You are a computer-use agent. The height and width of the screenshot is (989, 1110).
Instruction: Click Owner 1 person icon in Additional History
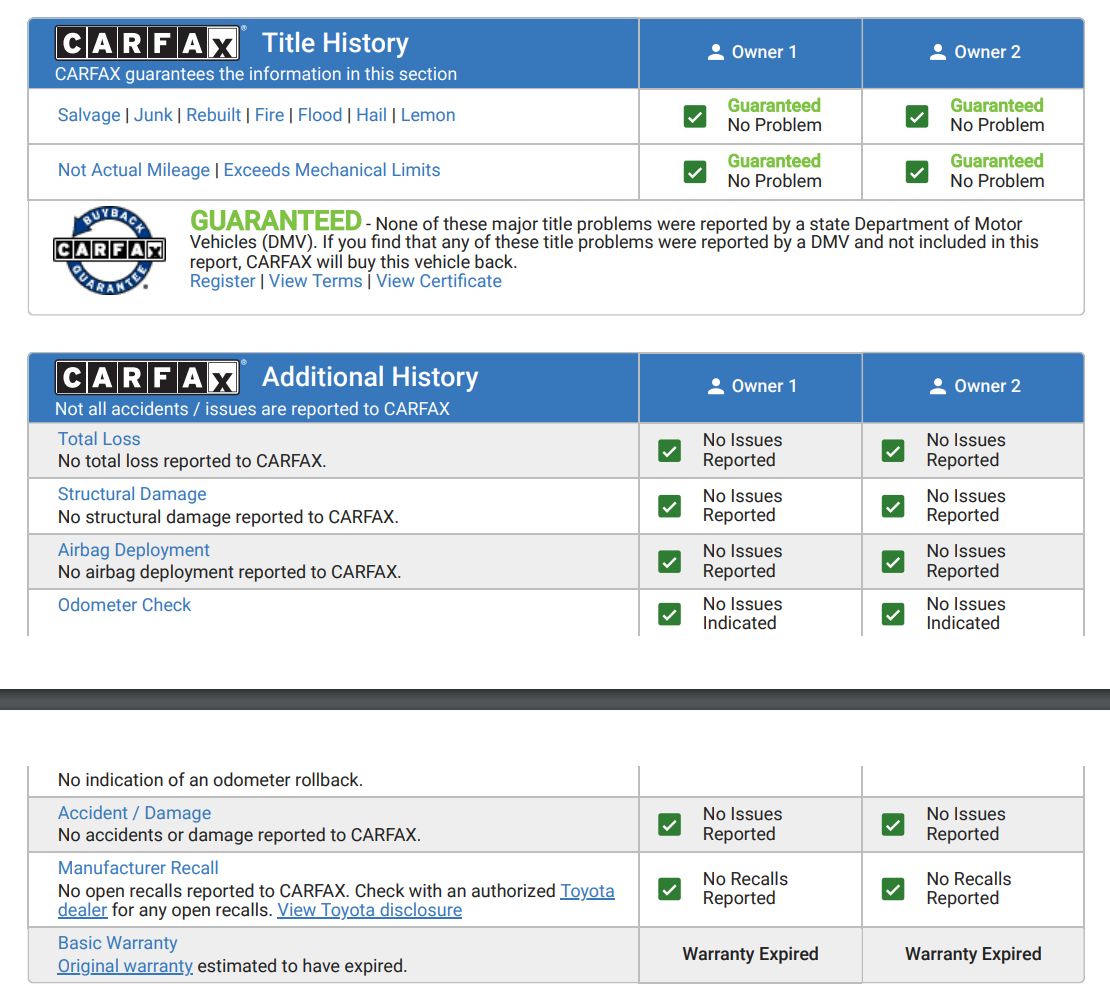715,386
